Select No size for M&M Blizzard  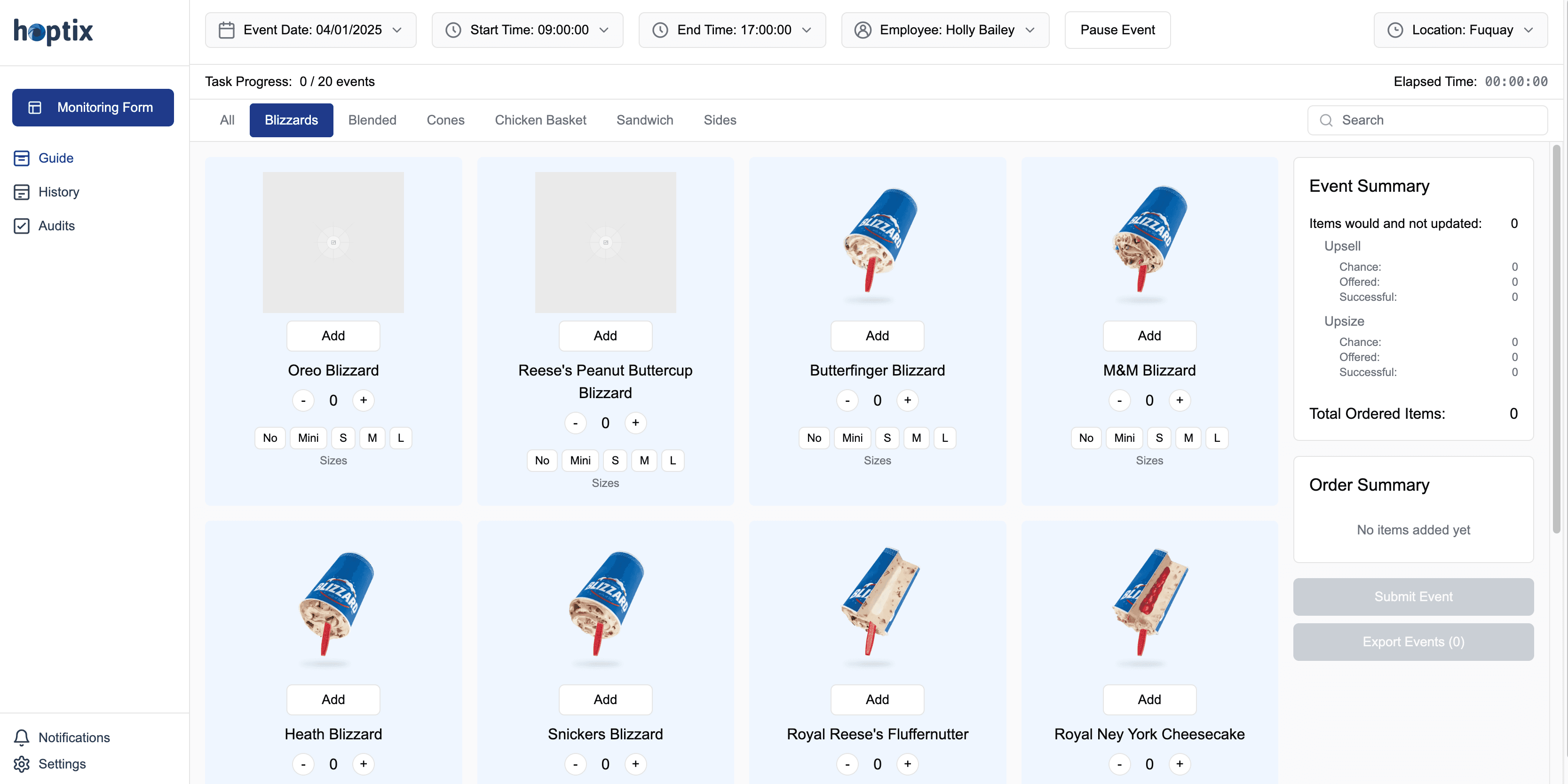[1086, 438]
